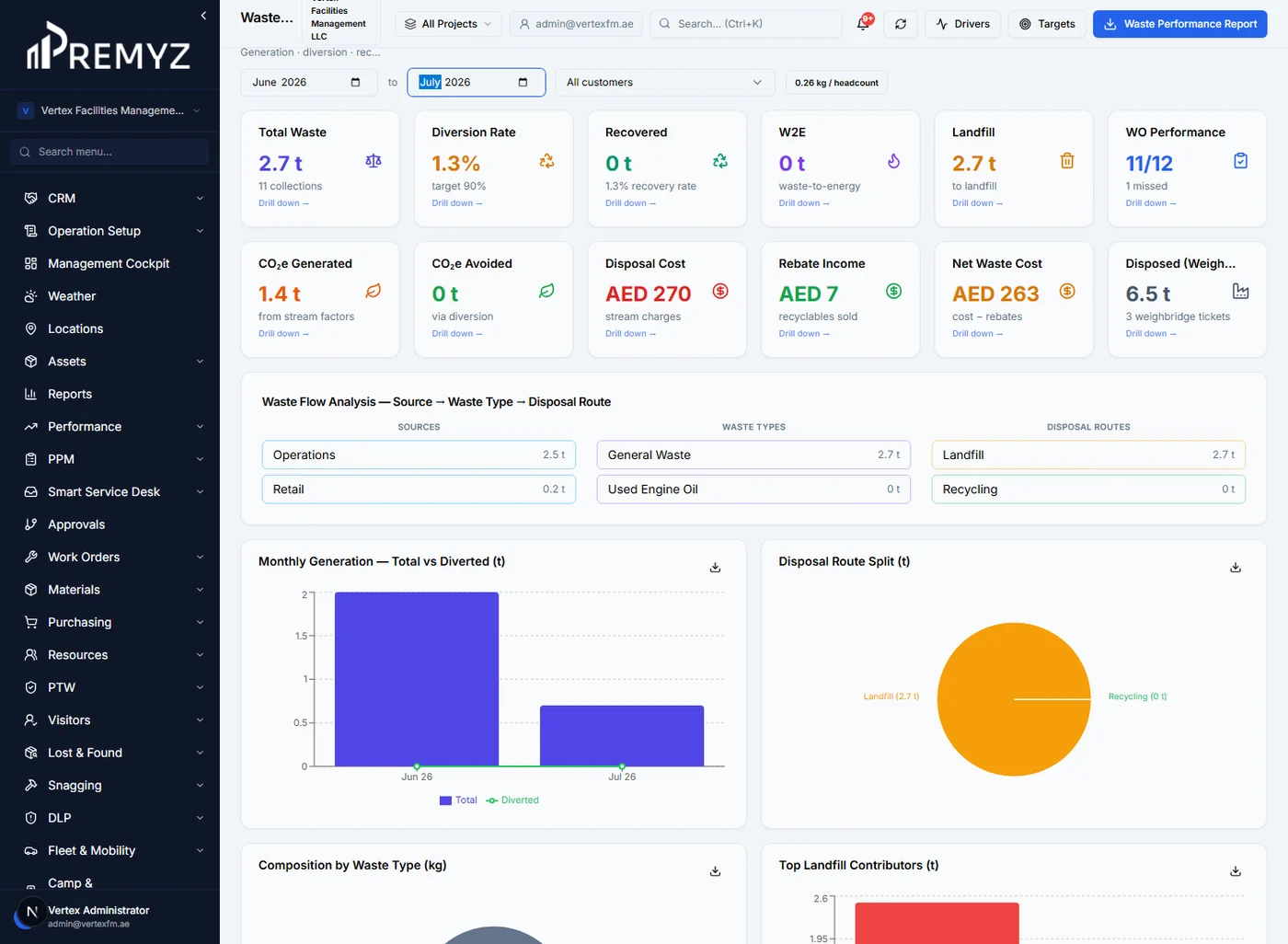1288x944 pixels.
Task: Open the All customers dropdown
Action: (665, 83)
